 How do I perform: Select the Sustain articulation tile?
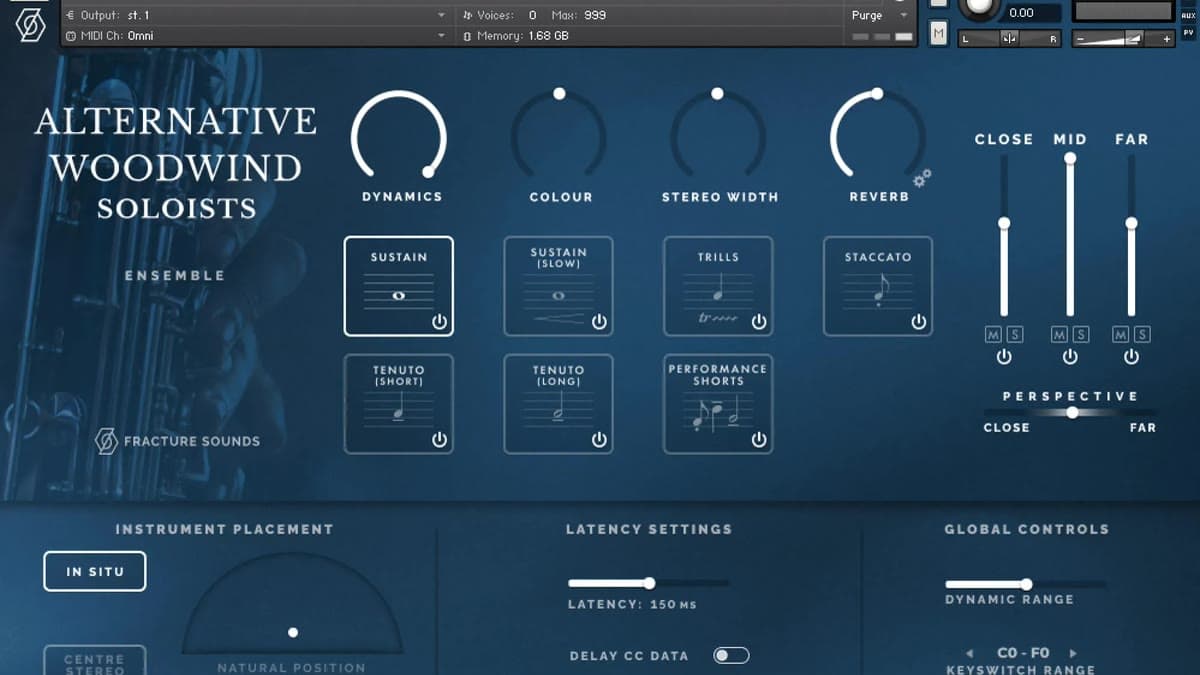point(398,286)
